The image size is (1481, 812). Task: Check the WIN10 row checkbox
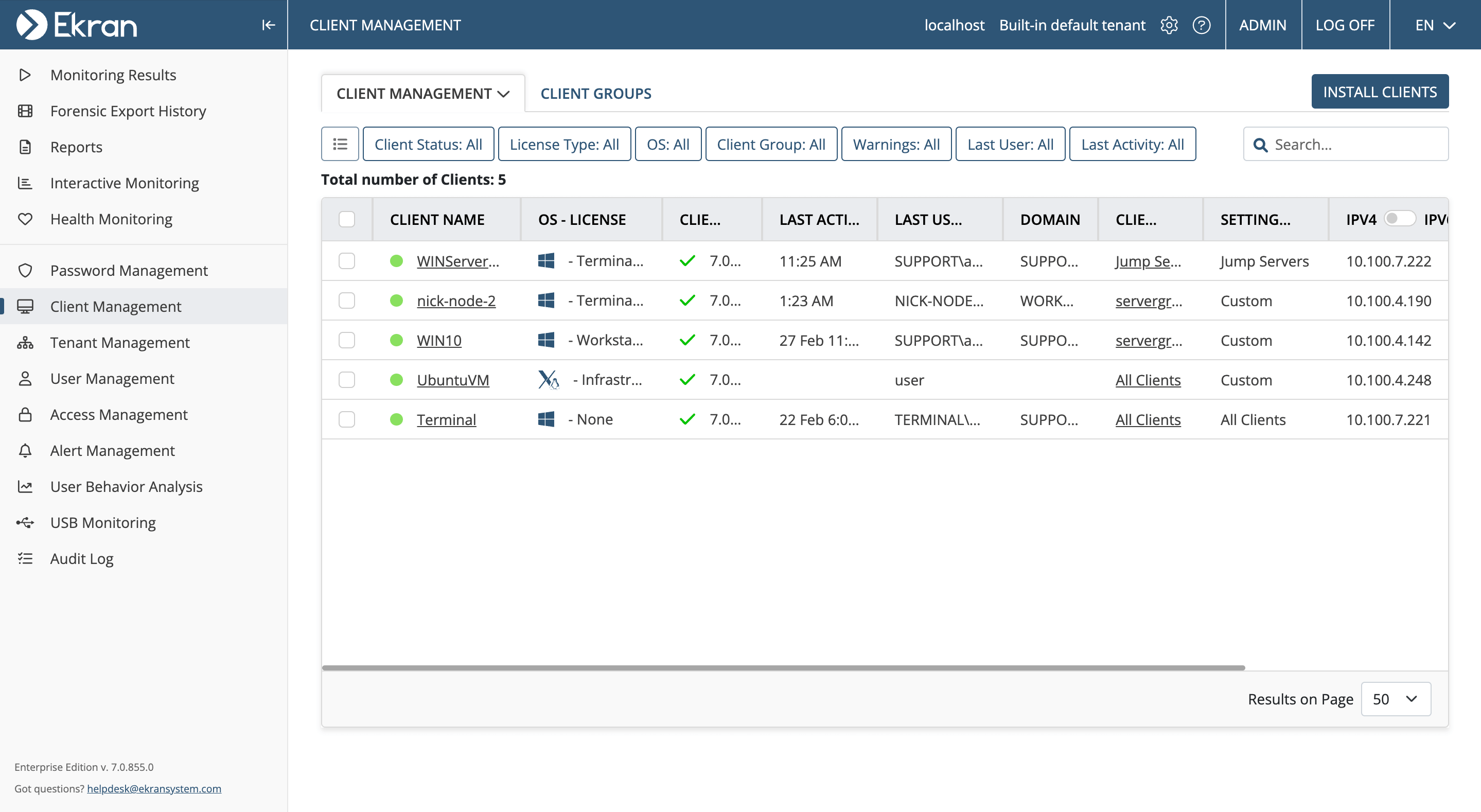(347, 341)
